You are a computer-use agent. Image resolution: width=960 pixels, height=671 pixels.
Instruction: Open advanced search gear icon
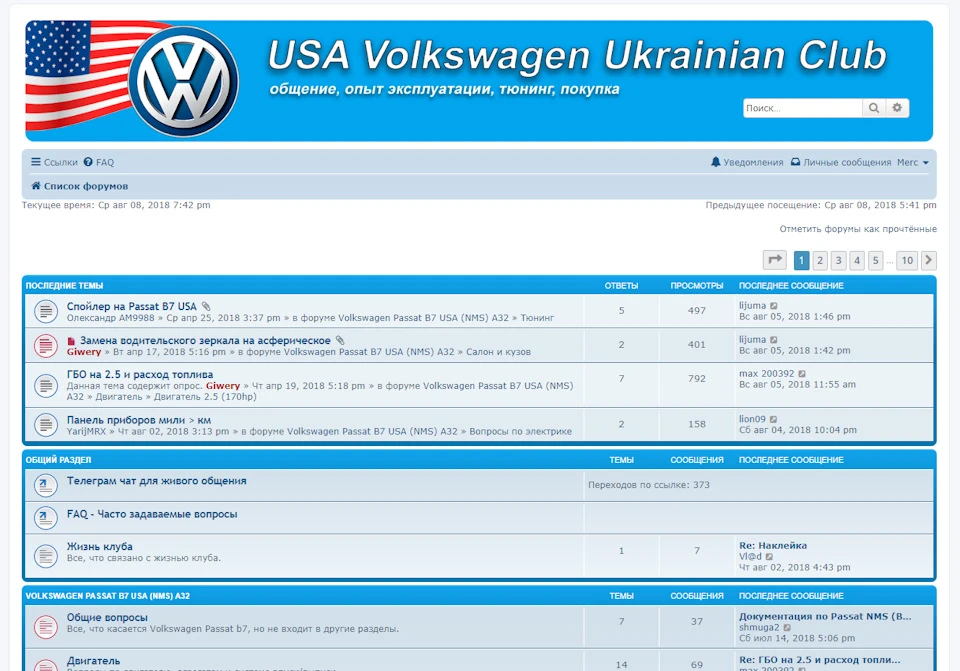click(x=897, y=108)
